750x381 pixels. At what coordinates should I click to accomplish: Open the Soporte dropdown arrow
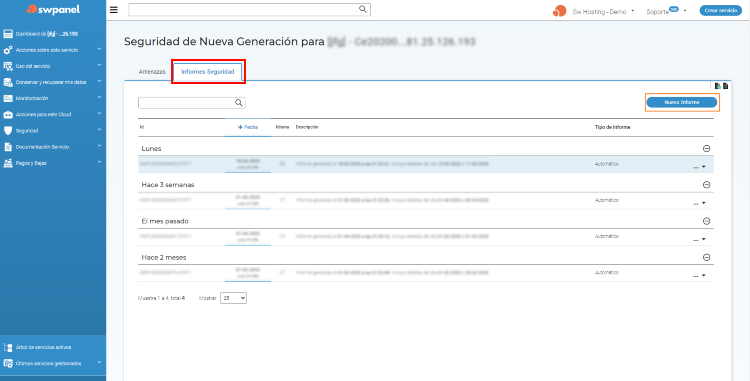(685, 11)
